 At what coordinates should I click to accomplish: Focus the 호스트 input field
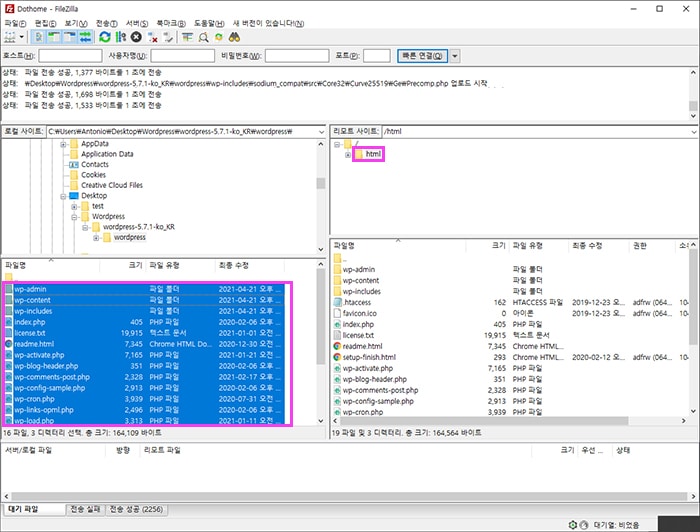tap(70, 56)
